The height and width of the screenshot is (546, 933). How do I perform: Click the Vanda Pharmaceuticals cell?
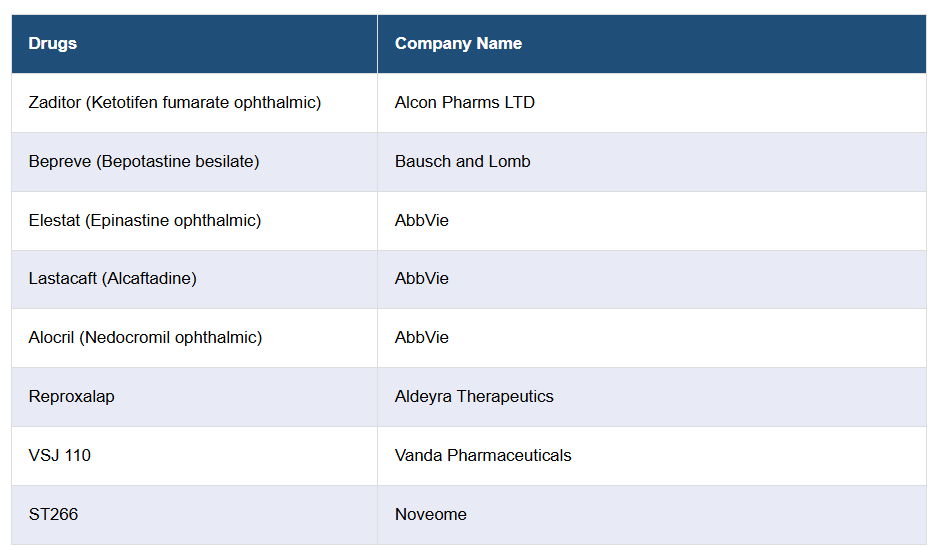(x=483, y=456)
